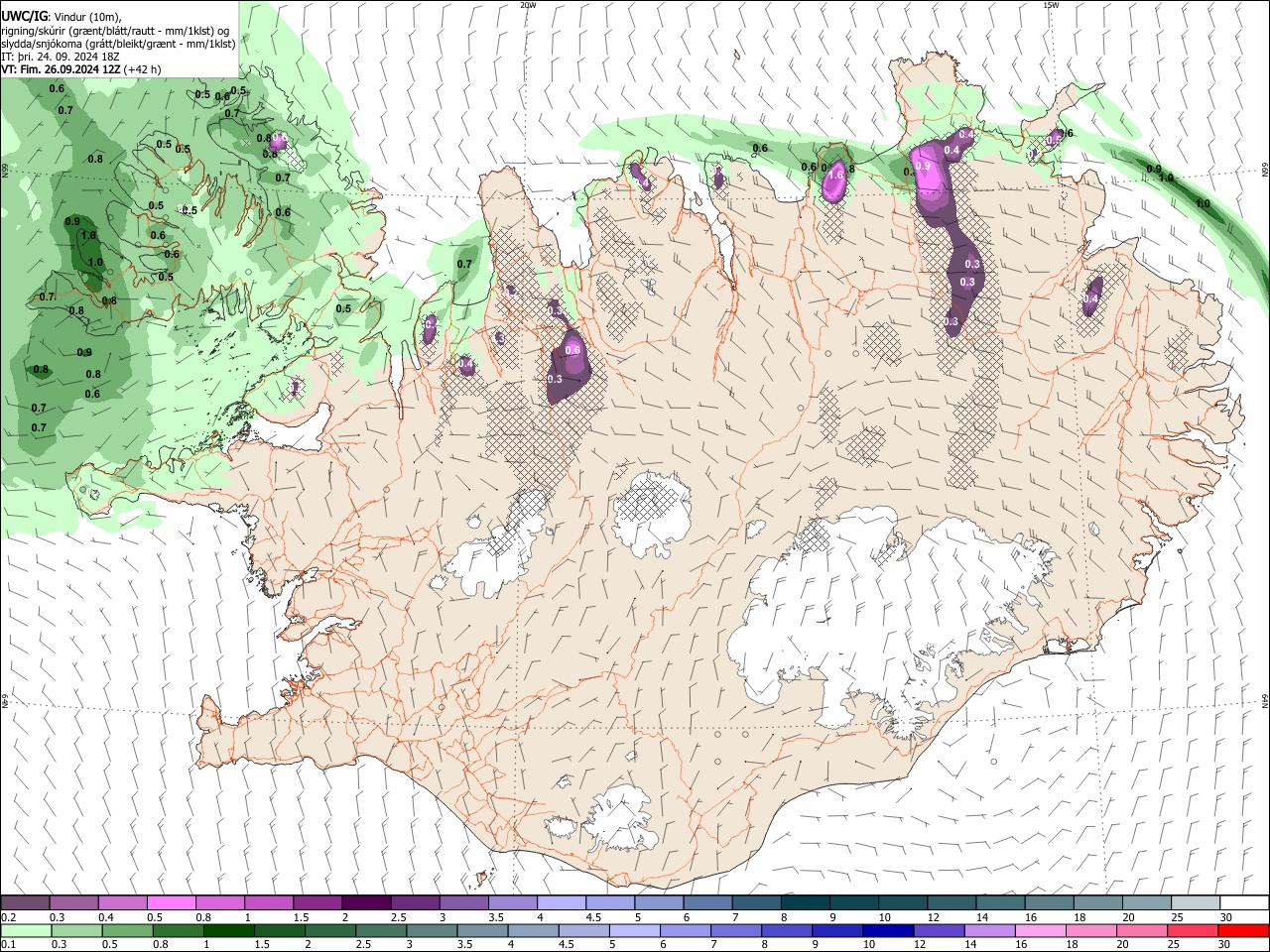Click the '0.1' label under rain legend
This screenshot has height=952, width=1270.
tap(9, 945)
